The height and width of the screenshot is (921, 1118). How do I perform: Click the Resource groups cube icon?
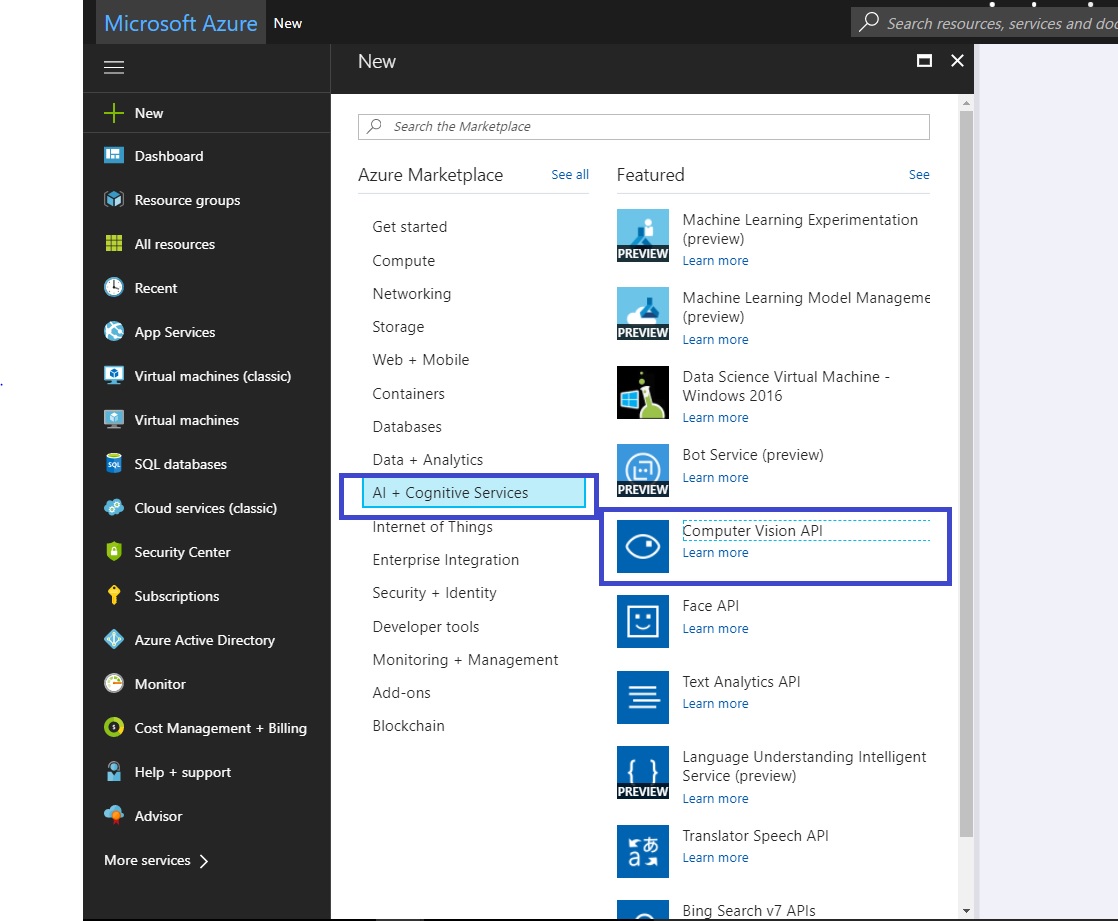(x=113, y=200)
